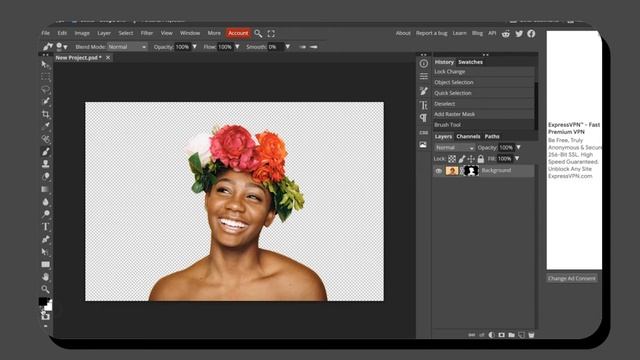
Task: Toggle lock transparent pixels checkerboard
Action: (452, 159)
